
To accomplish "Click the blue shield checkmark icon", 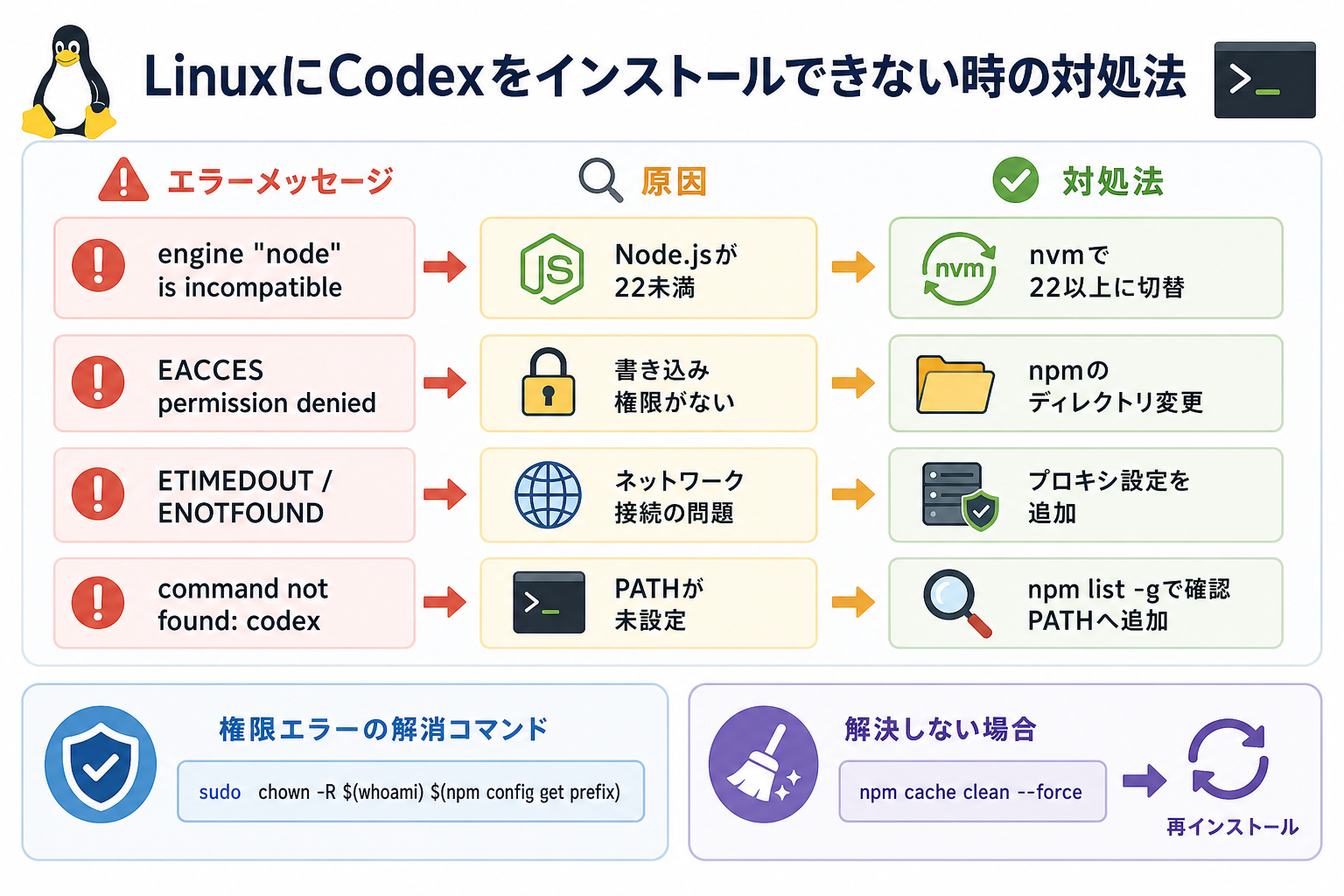I will click(x=101, y=764).
